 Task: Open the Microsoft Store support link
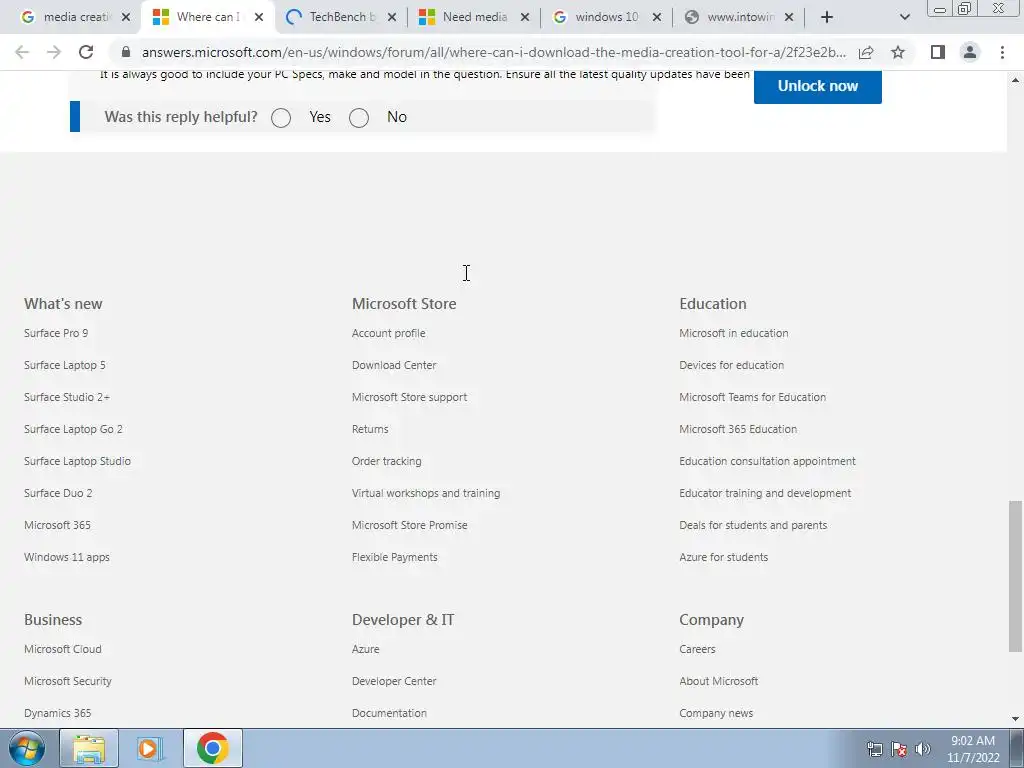point(409,397)
